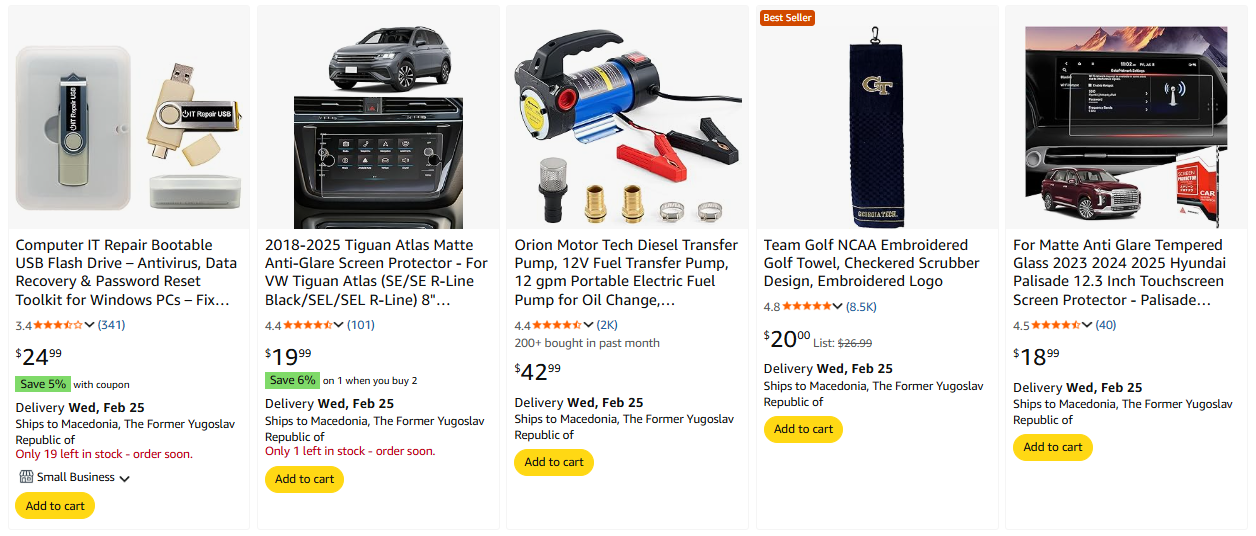The height and width of the screenshot is (536, 1256).
Task: Click the Save 6% discount badge
Action: click(x=292, y=380)
